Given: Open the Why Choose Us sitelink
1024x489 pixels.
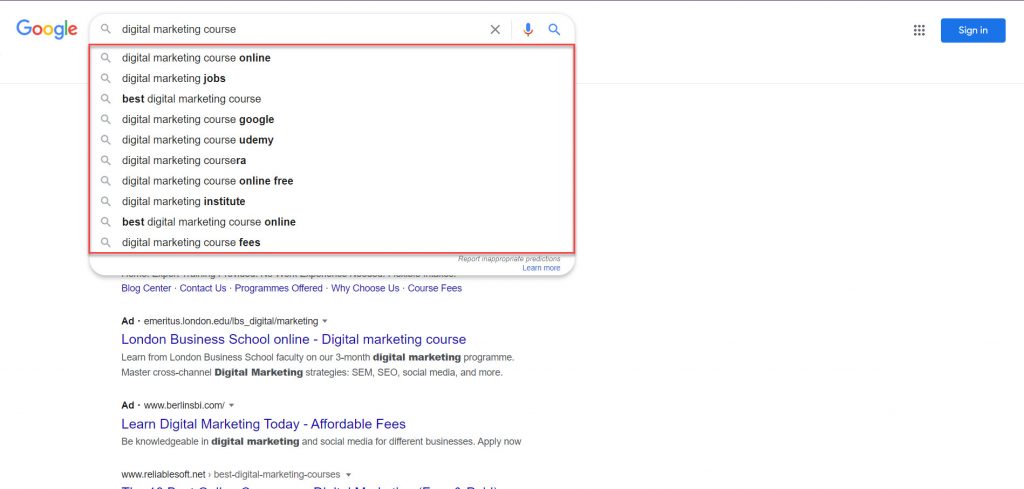Looking at the screenshot, I should tap(365, 288).
